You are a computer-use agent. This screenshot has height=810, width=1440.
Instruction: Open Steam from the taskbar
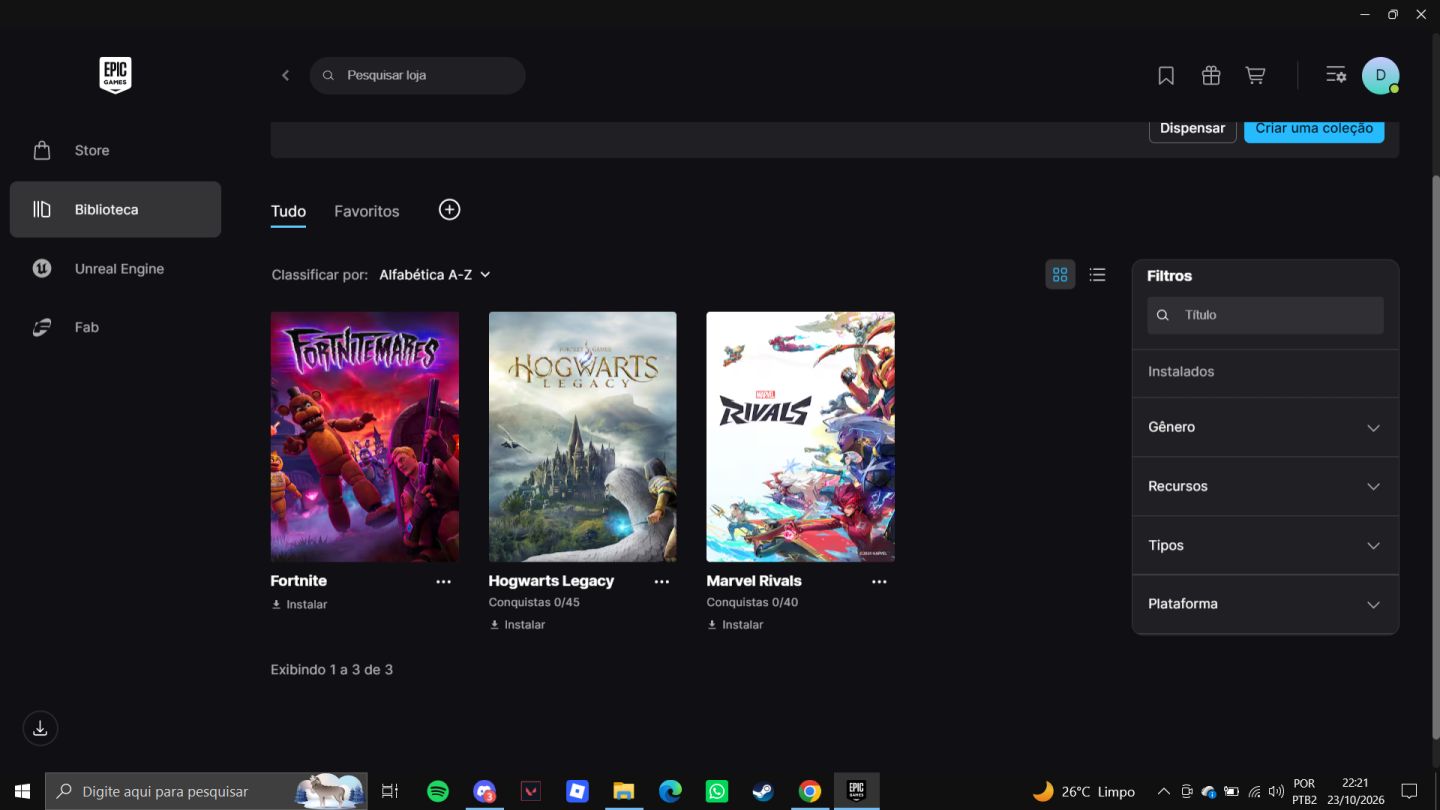point(763,791)
